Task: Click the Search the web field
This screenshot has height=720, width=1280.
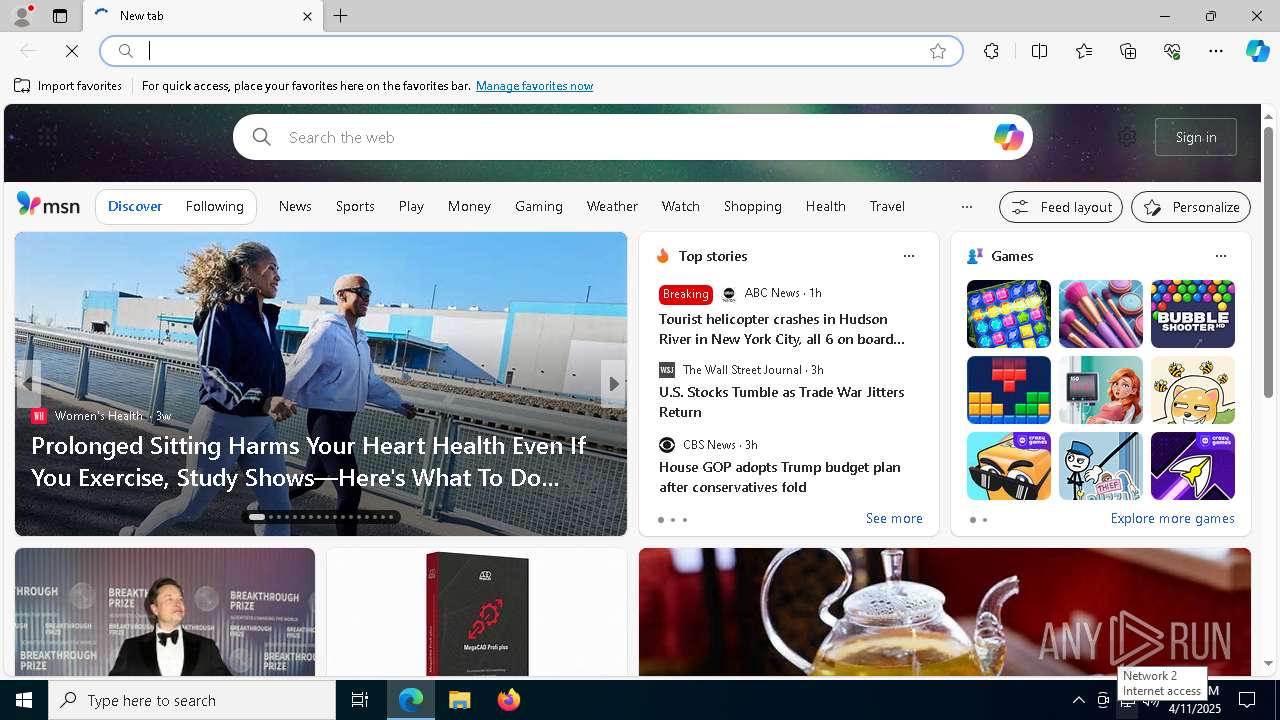Action: 632,137
